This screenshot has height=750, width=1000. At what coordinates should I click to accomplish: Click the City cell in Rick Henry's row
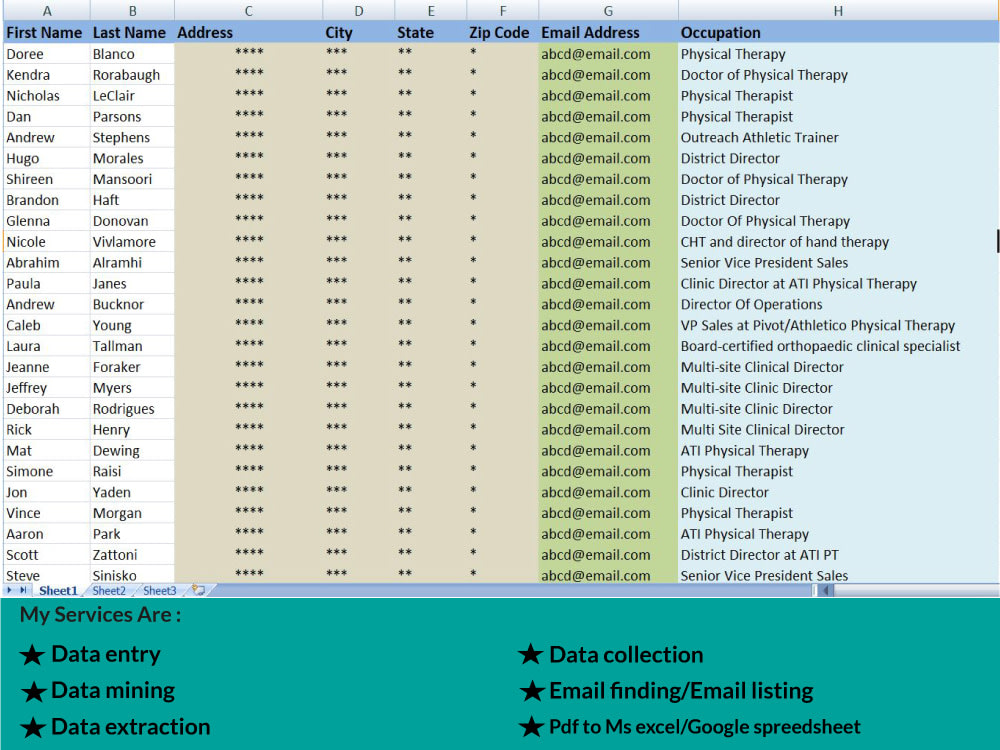(359, 430)
